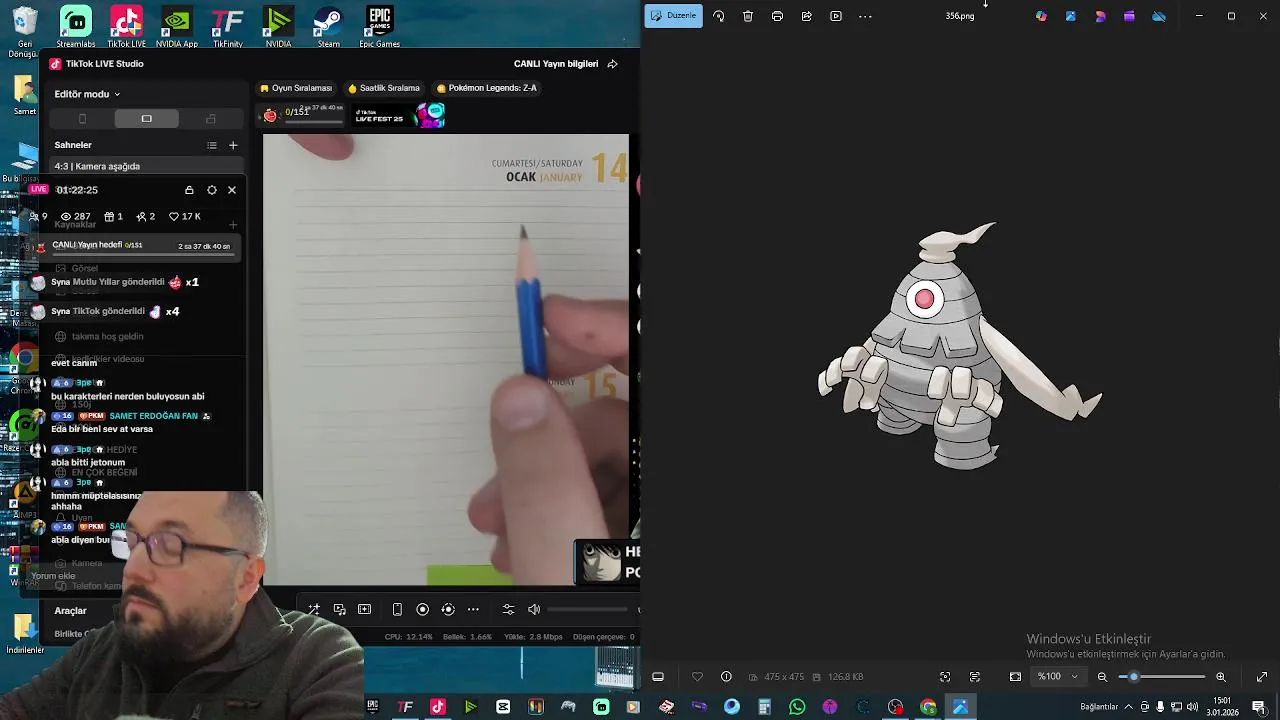Open TikTok LIVE Studio in the taskbar

click(x=437, y=707)
